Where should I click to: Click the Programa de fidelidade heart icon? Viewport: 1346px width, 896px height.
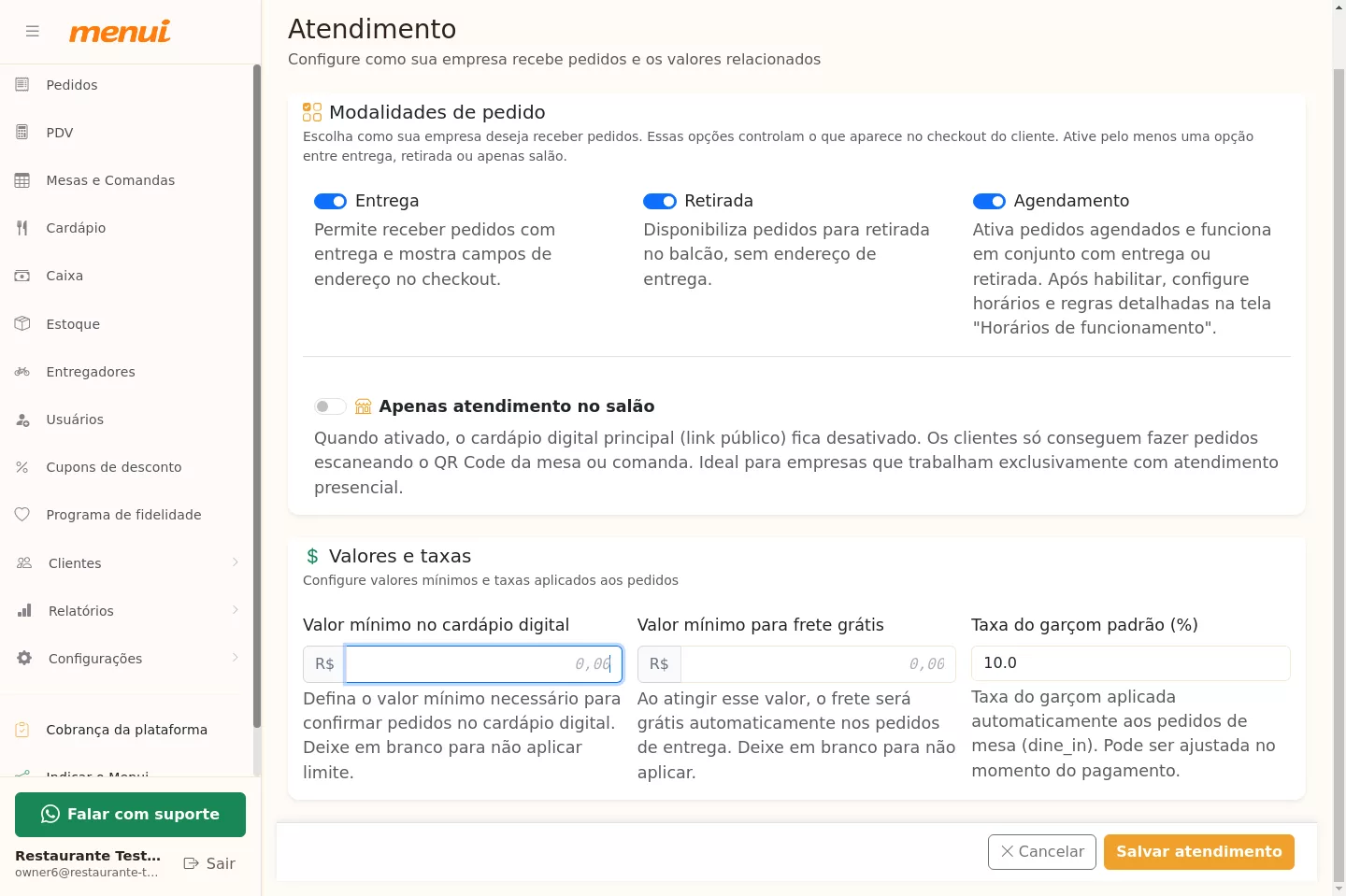22,515
